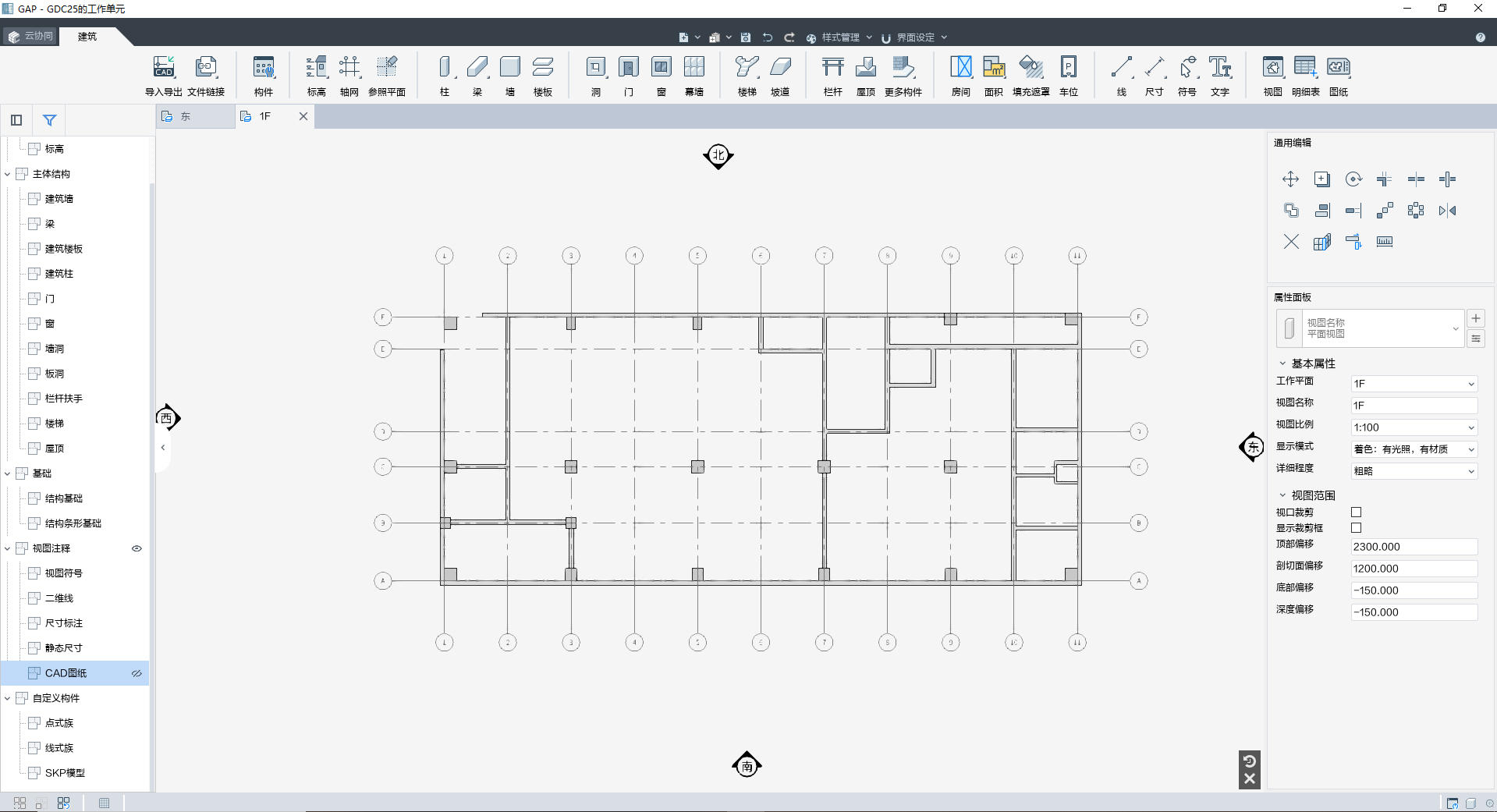Select the 面积 area tool
This screenshot has width=1497, height=812.
[994, 76]
